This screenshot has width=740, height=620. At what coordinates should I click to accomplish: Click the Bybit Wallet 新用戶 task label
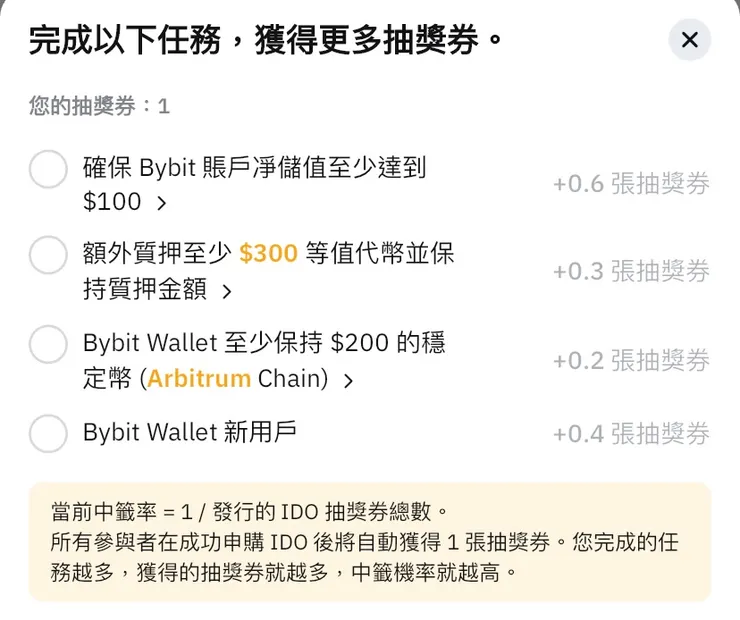pos(189,432)
